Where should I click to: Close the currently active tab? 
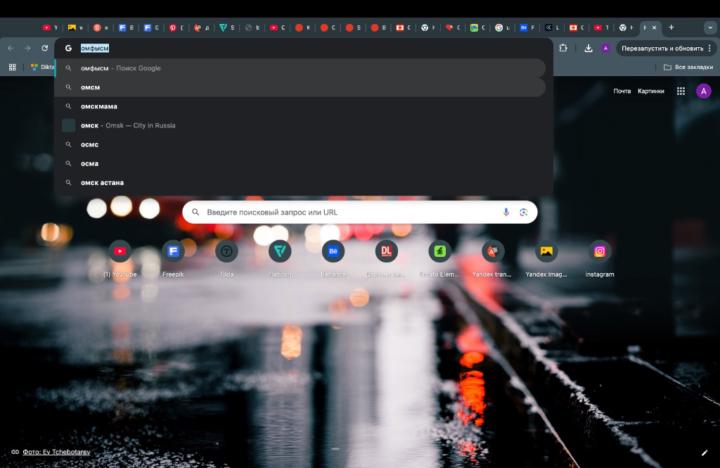[x=654, y=28]
